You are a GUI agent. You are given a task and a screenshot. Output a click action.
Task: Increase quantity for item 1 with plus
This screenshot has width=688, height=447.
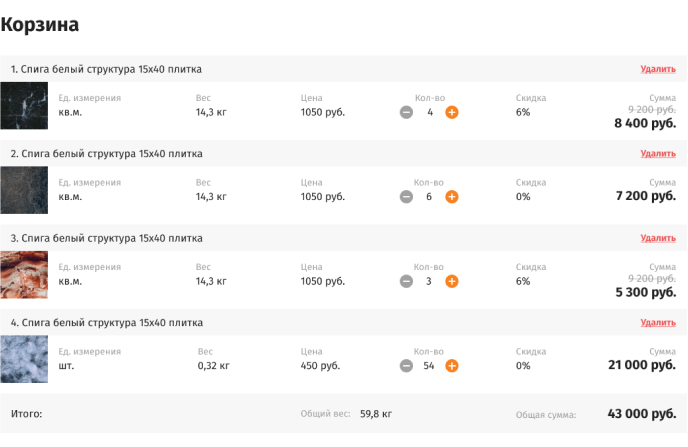coord(452,112)
